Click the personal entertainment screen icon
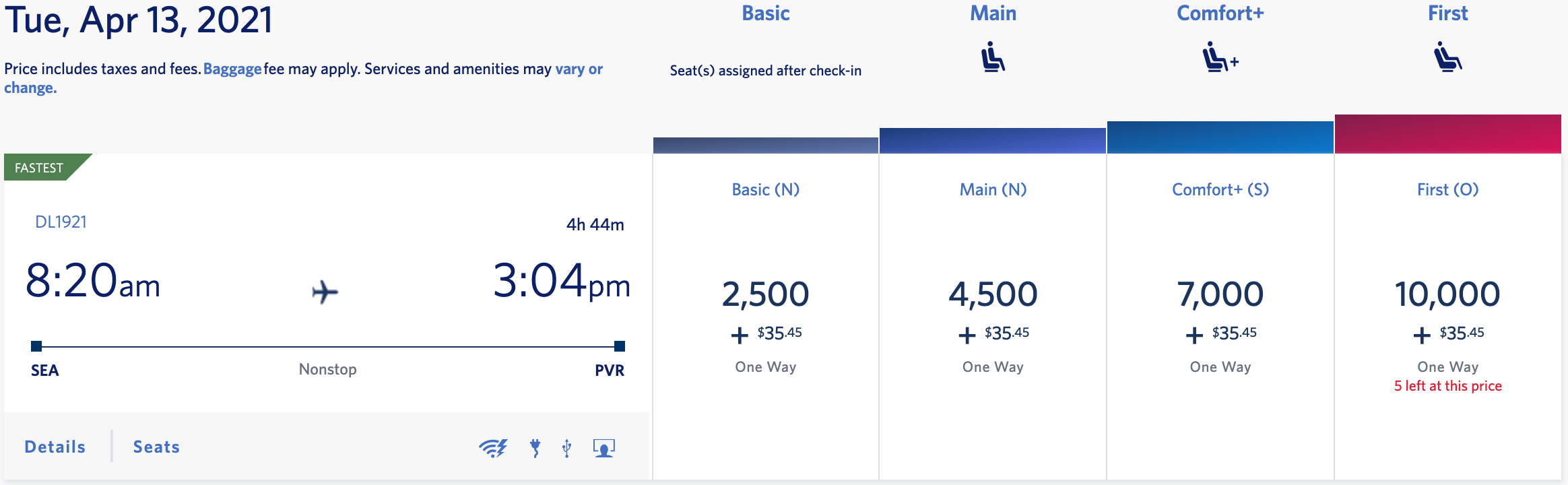 click(603, 448)
